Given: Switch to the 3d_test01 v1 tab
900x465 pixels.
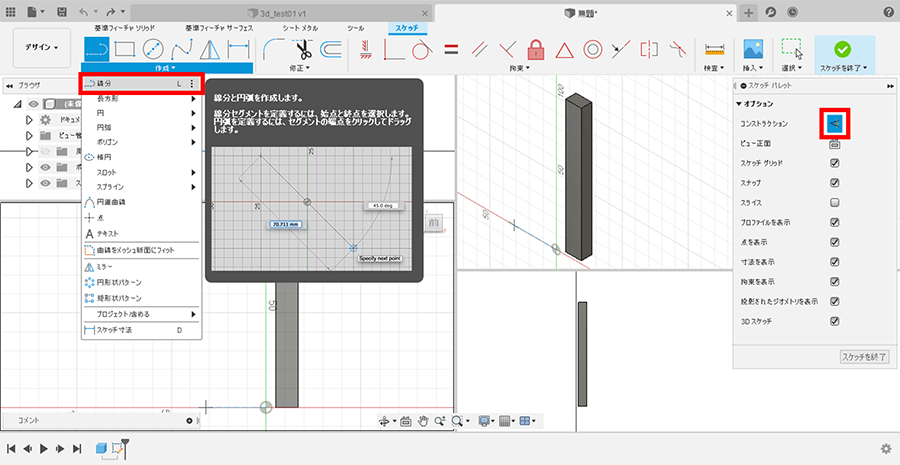Looking at the screenshot, I should [281, 13].
